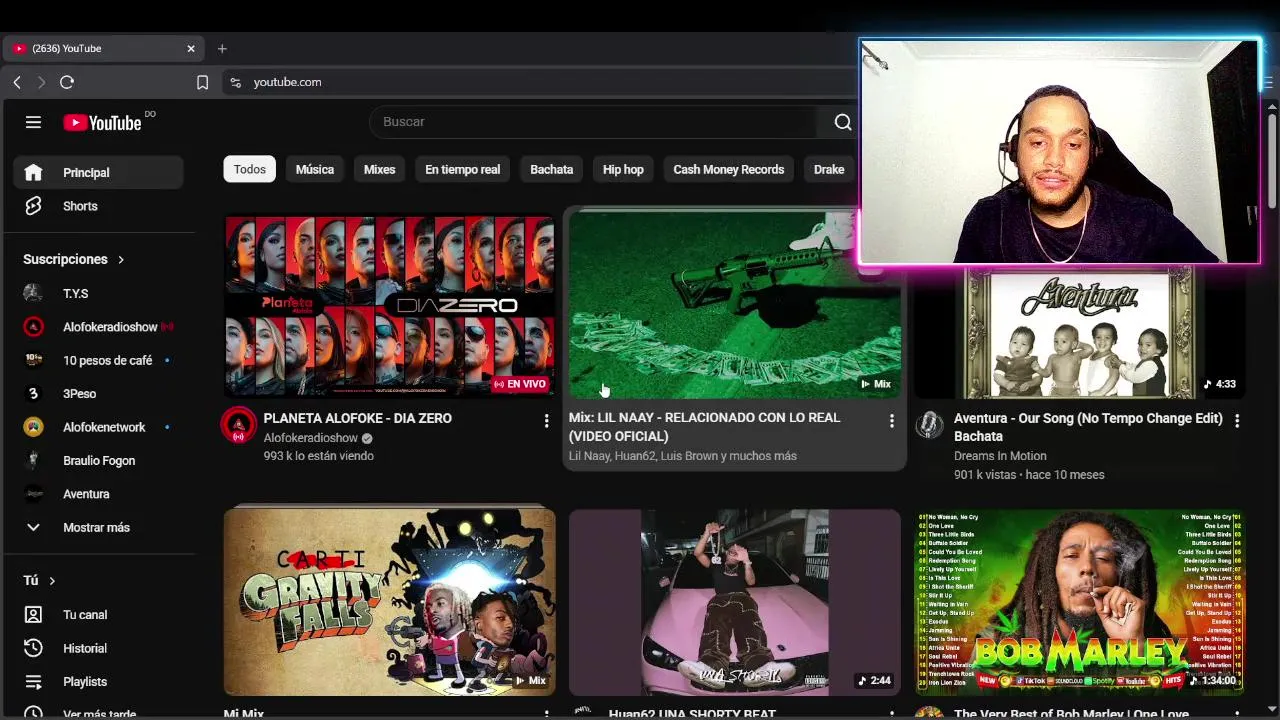Click the youtube.com address bar
Viewport: 1280px width, 720px height.
538,82
